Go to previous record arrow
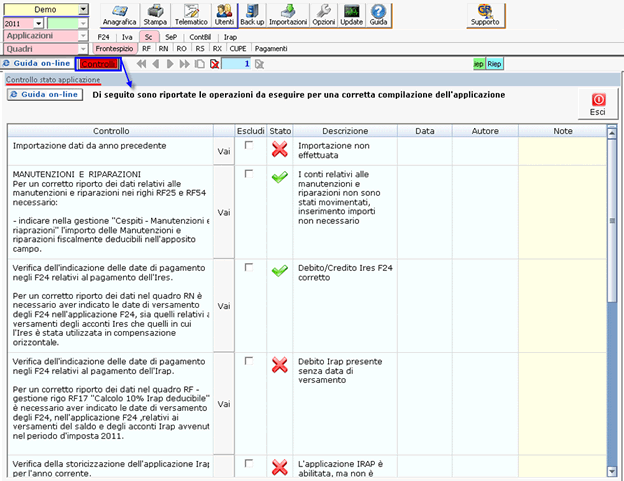Screen dimensions: 624x481 156,64
